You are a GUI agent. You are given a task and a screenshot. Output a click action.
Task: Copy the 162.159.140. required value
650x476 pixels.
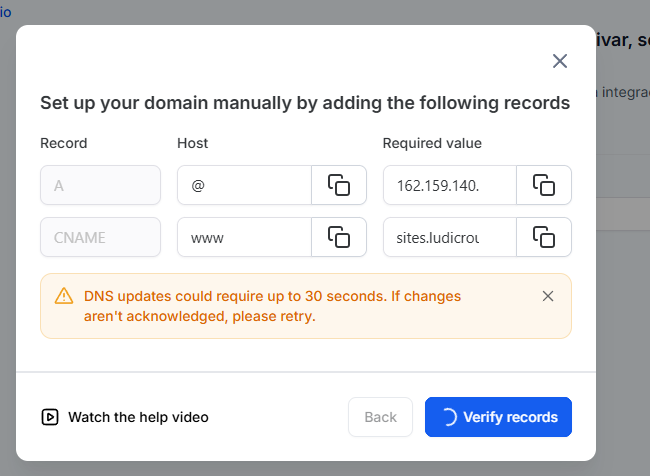[x=543, y=185]
